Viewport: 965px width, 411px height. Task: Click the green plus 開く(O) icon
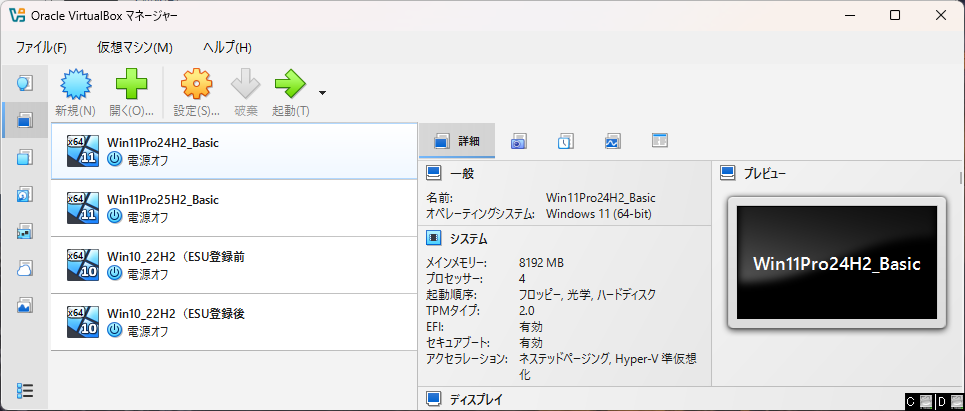point(132,84)
